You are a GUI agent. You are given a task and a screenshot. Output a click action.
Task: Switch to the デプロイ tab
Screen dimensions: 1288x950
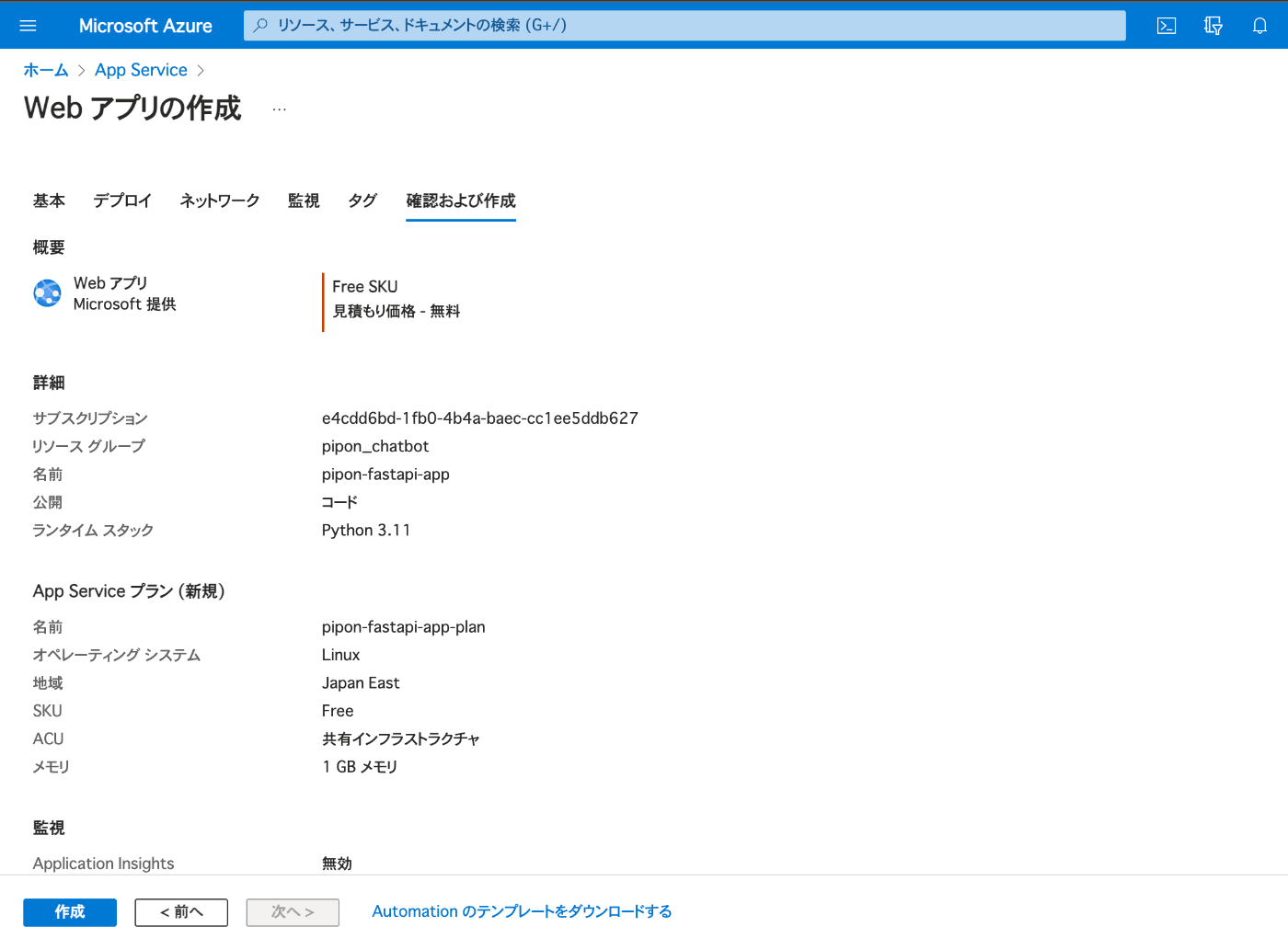pyautogui.click(x=122, y=200)
